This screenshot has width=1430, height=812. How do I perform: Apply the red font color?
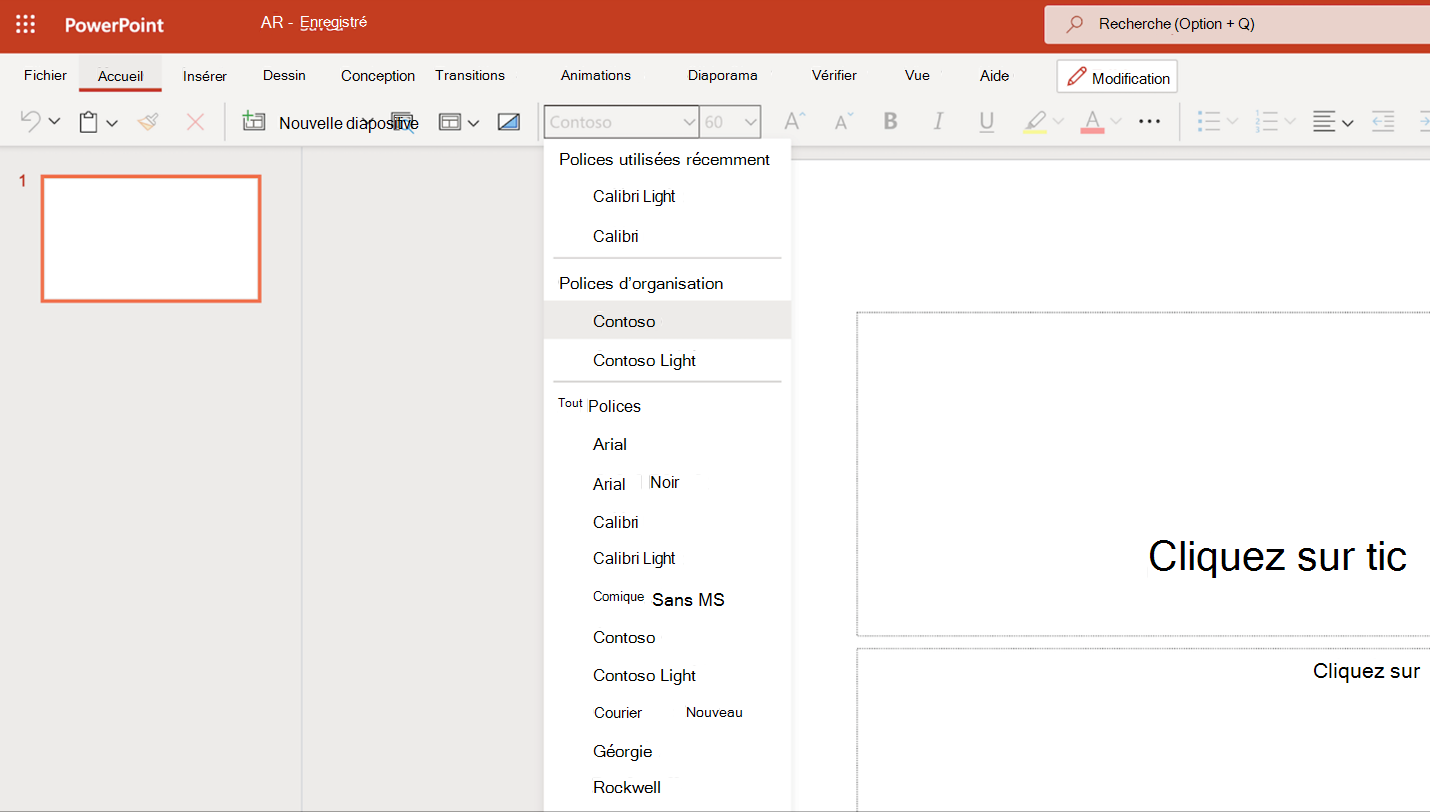[x=1092, y=122]
